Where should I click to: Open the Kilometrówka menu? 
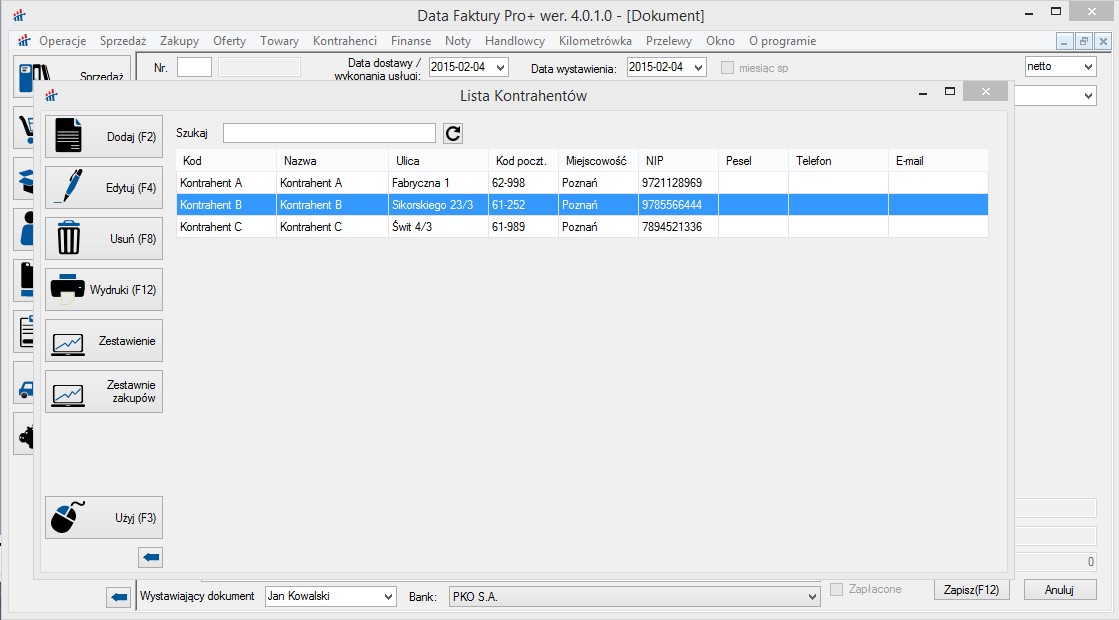pyautogui.click(x=595, y=41)
